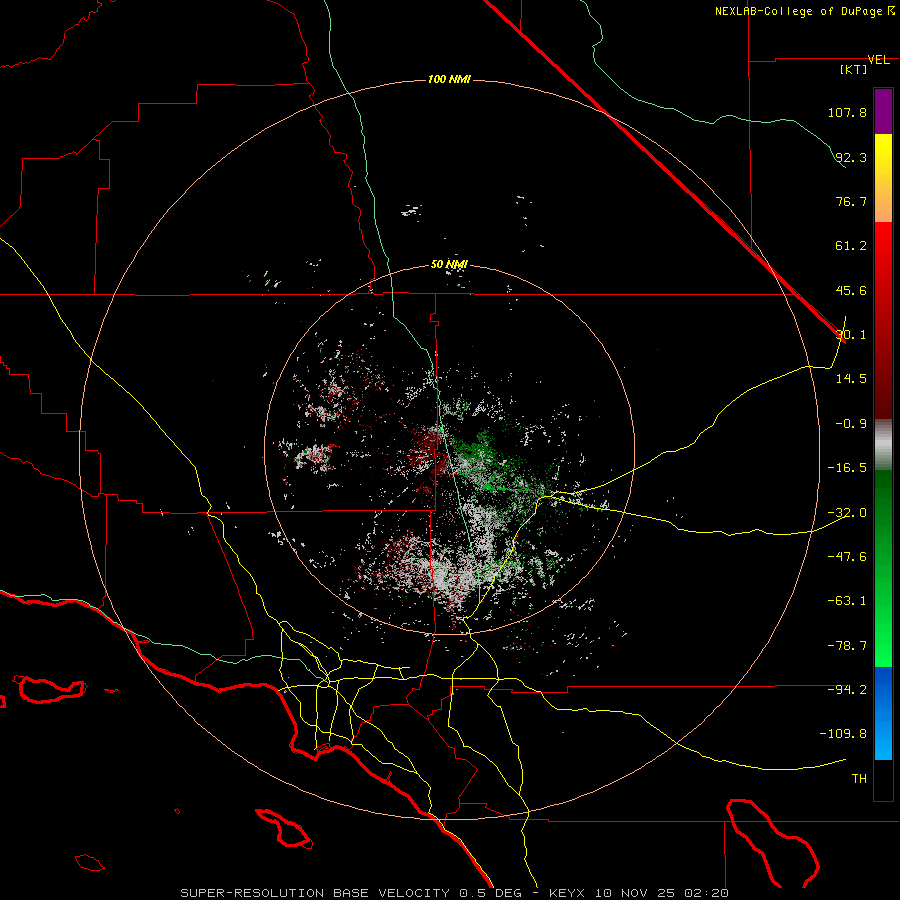This screenshot has width=900, height=900.
Task: Click the VEL legend title
Action: tap(878, 60)
